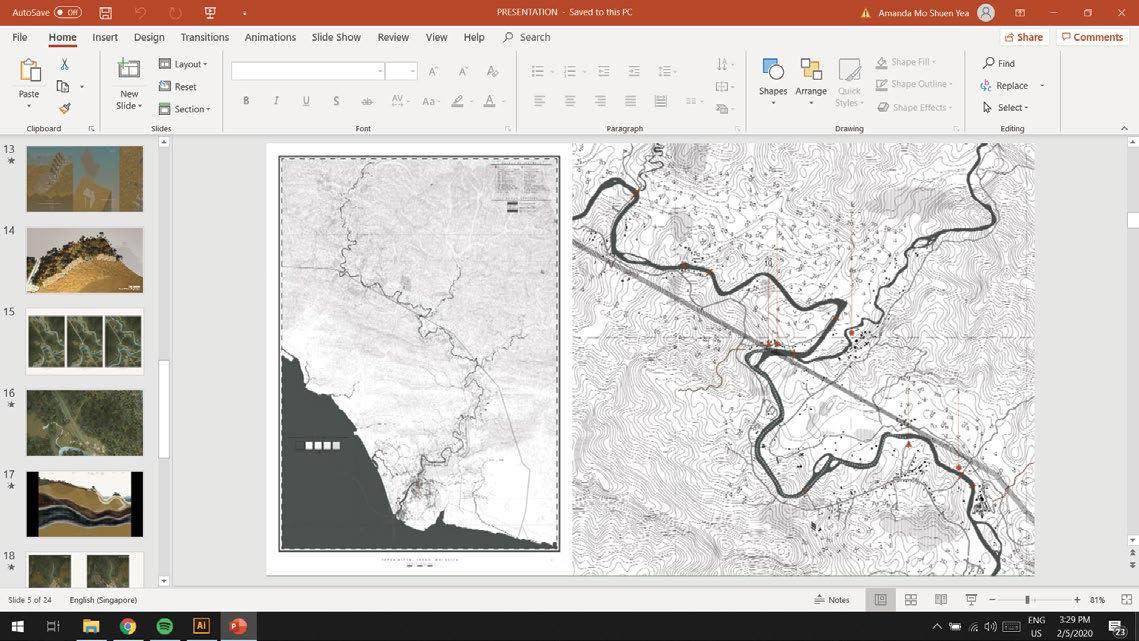This screenshot has width=1139, height=641.
Task: Click the Clear All Formatting icon
Action: 493,71
